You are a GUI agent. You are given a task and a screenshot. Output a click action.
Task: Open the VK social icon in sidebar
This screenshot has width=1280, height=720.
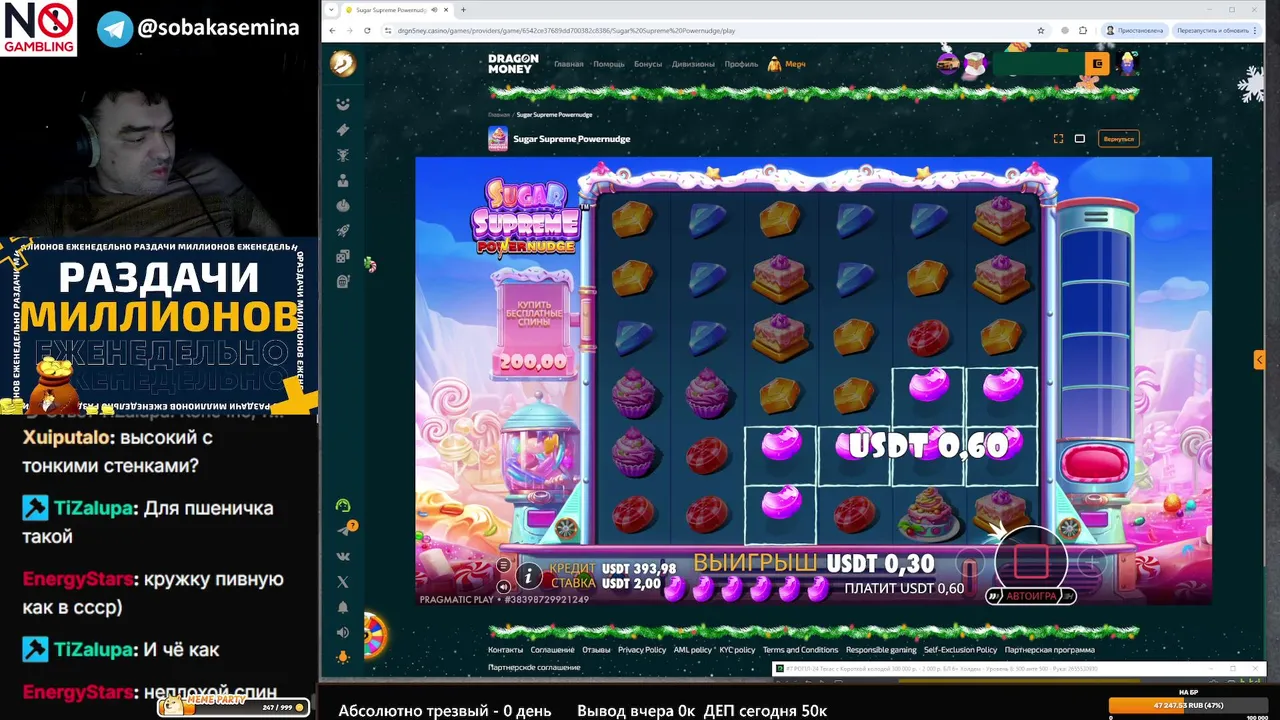343,556
